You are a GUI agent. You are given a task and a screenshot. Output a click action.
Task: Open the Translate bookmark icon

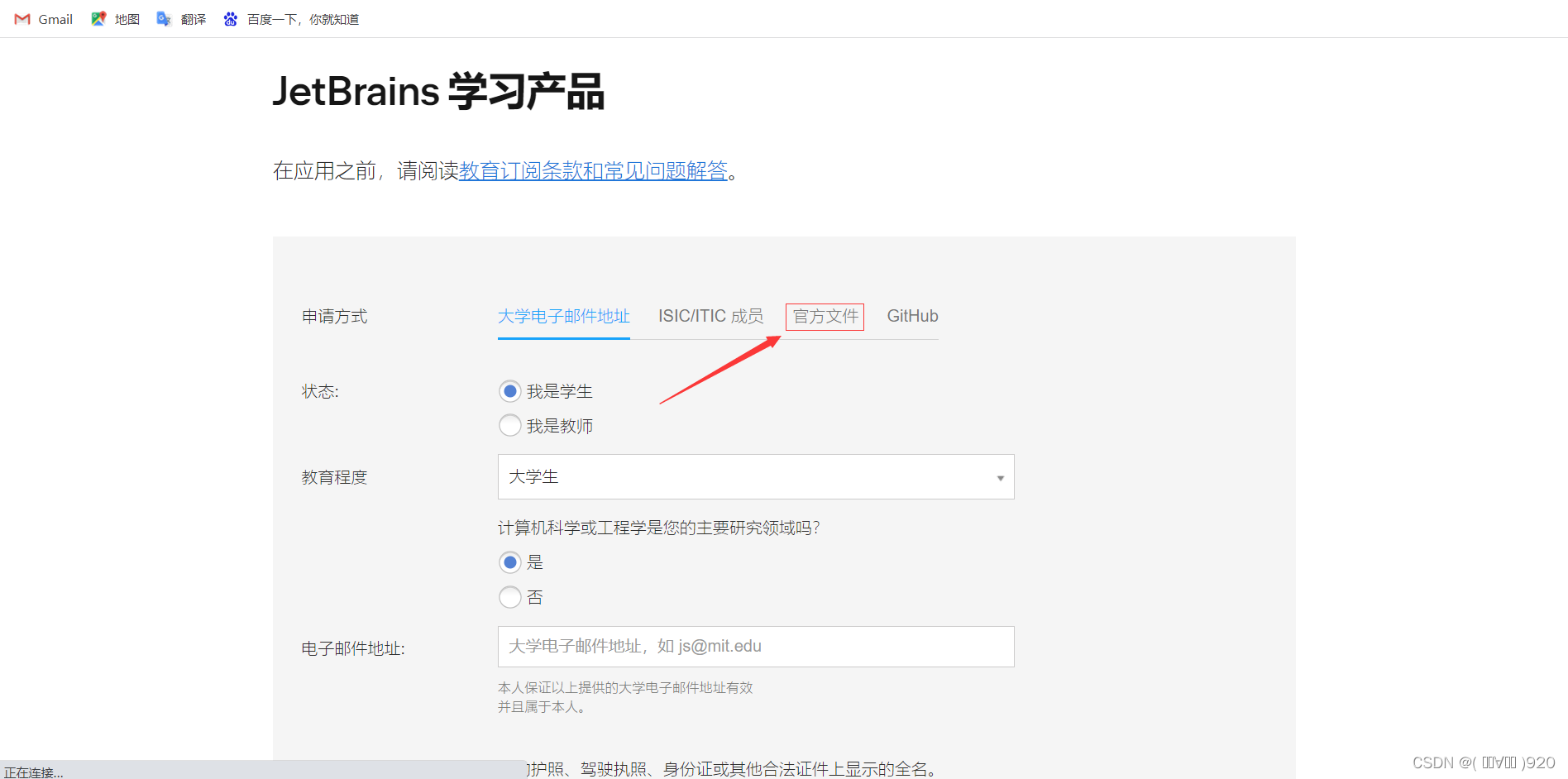164,19
